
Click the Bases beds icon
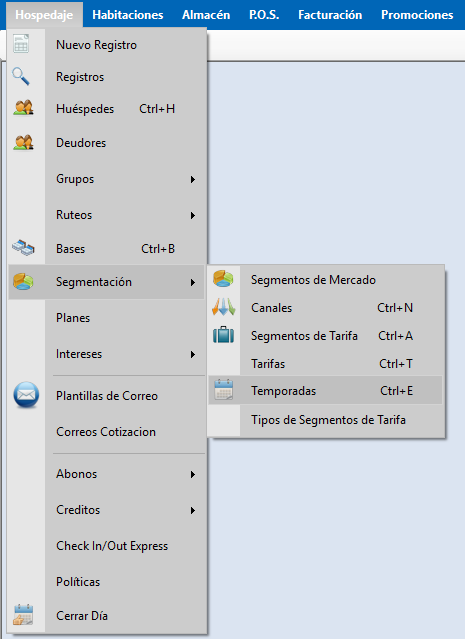point(23,248)
